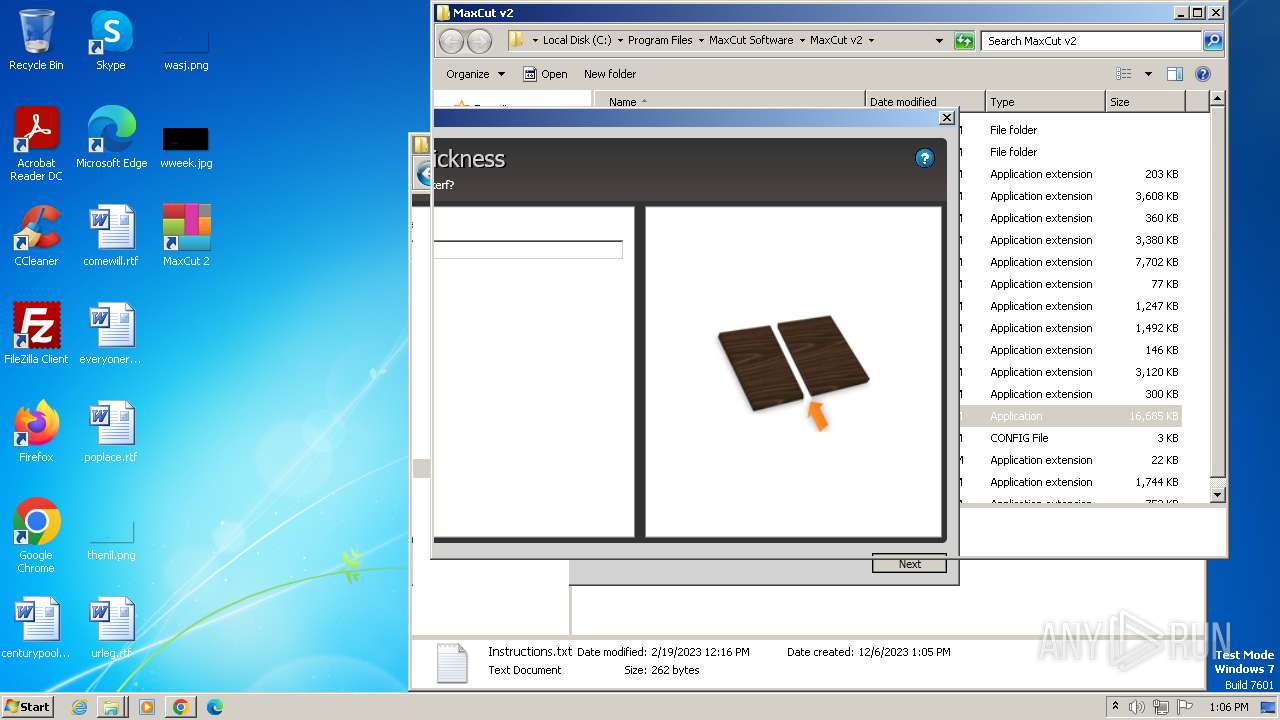
Task: Click Explorer's Back navigation arrow
Action: (x=452, y=41)
